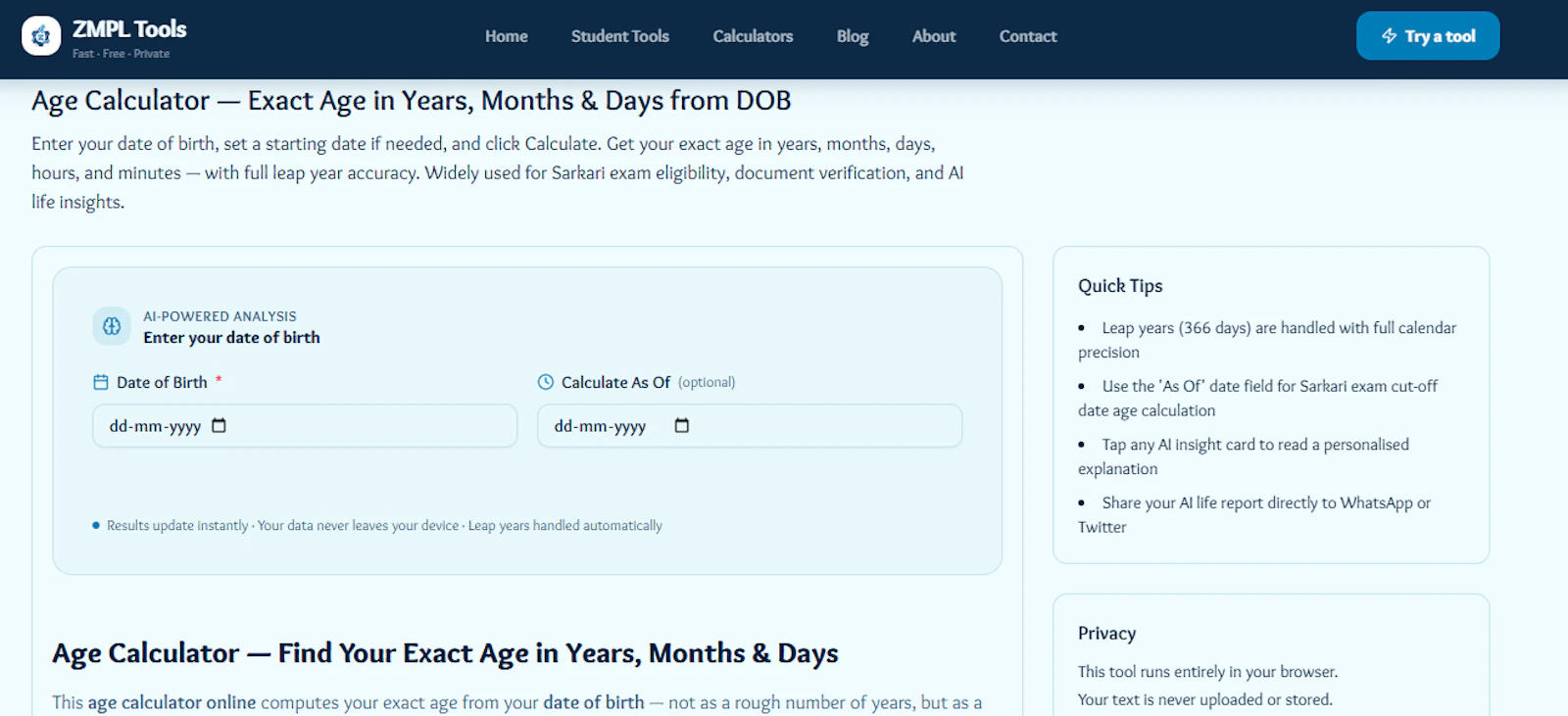
Task: Click 'Your text is never uploaded or stored' text
Action: click(1205, 699)
